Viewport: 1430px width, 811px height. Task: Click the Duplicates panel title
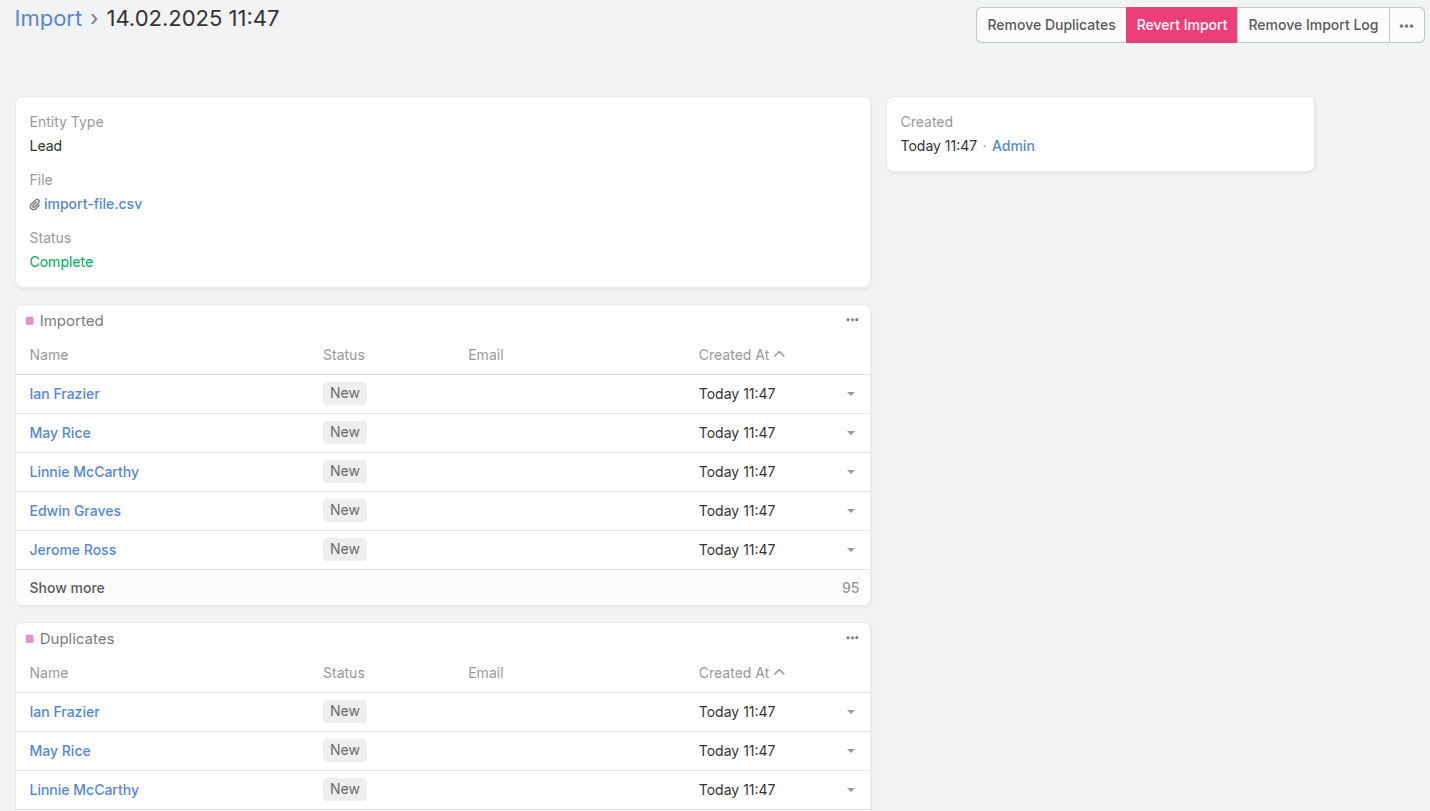point(77,639)
